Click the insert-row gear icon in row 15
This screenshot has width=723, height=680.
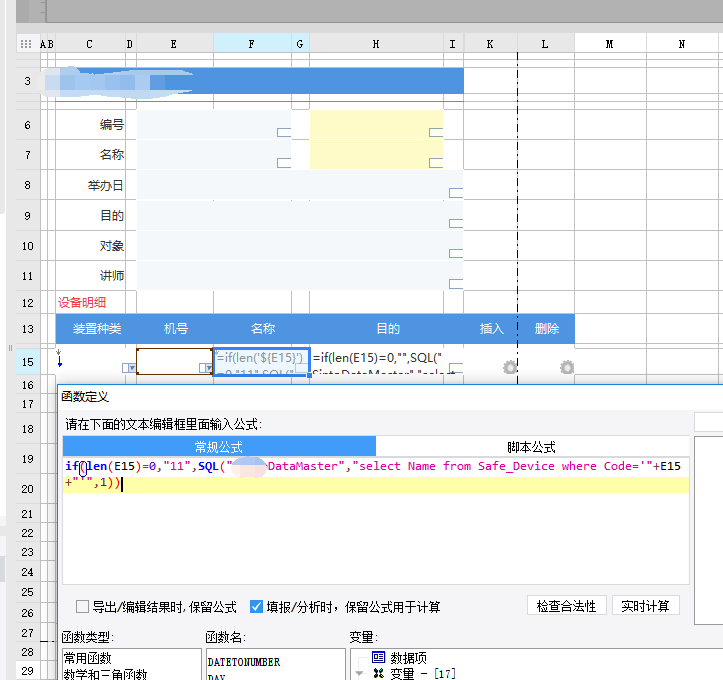pos(510,368)
